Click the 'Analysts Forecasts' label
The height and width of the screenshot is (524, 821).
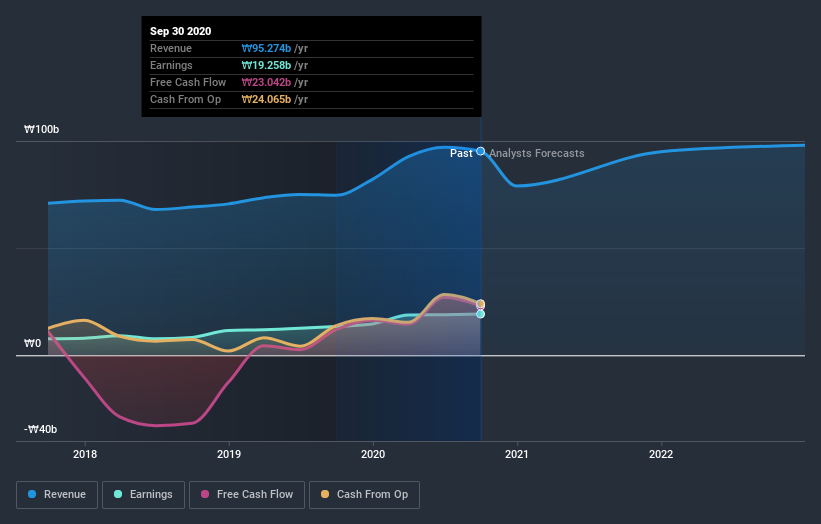coord(537,153)
